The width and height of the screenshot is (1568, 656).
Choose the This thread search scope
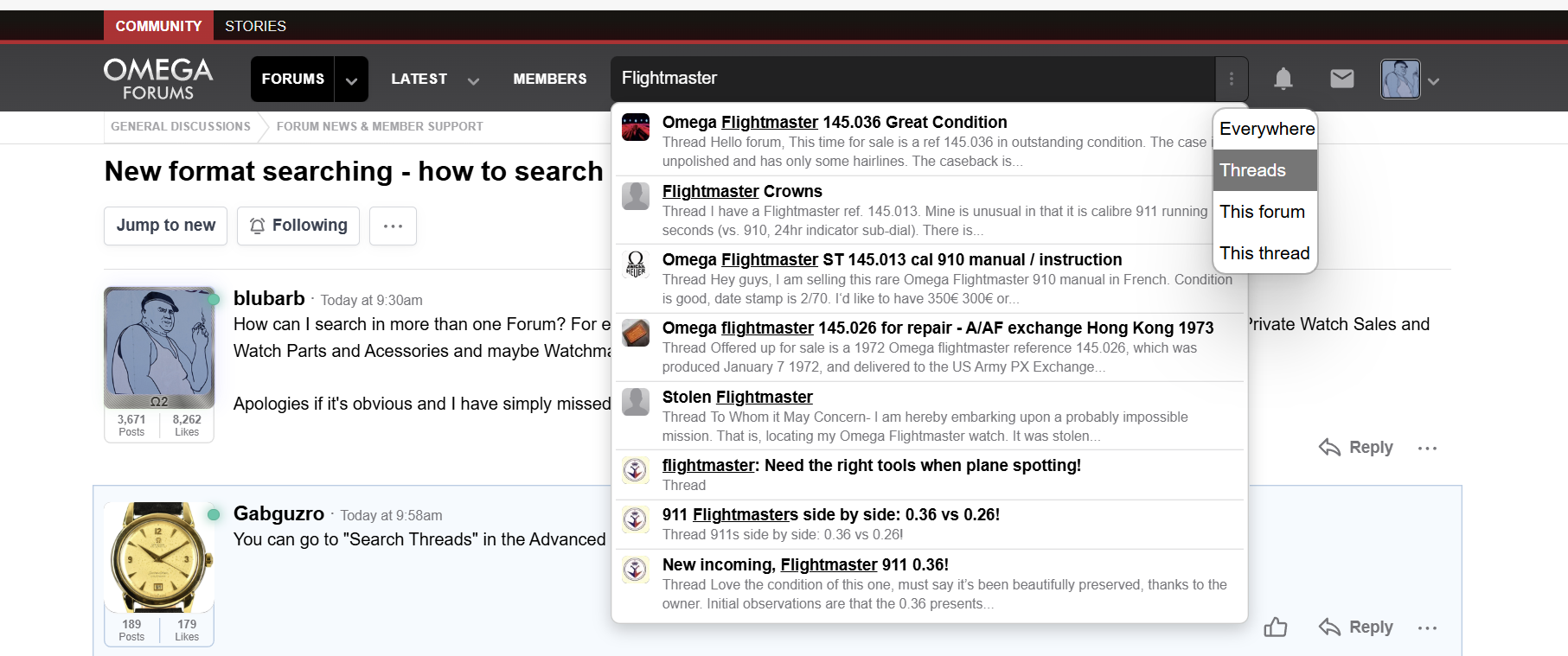tap(1264, 253)
